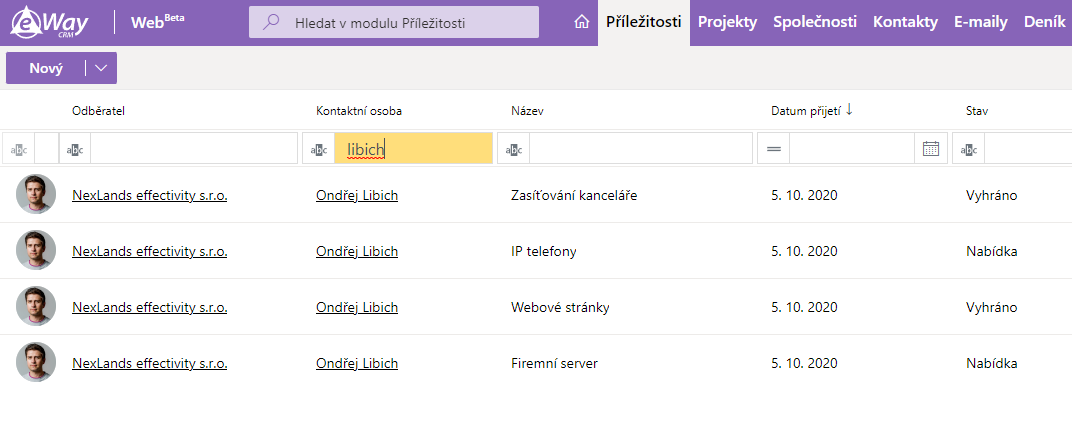
Task: Open Ondřej Libich link in IP telefony row
Action: [x=357, y=252]
